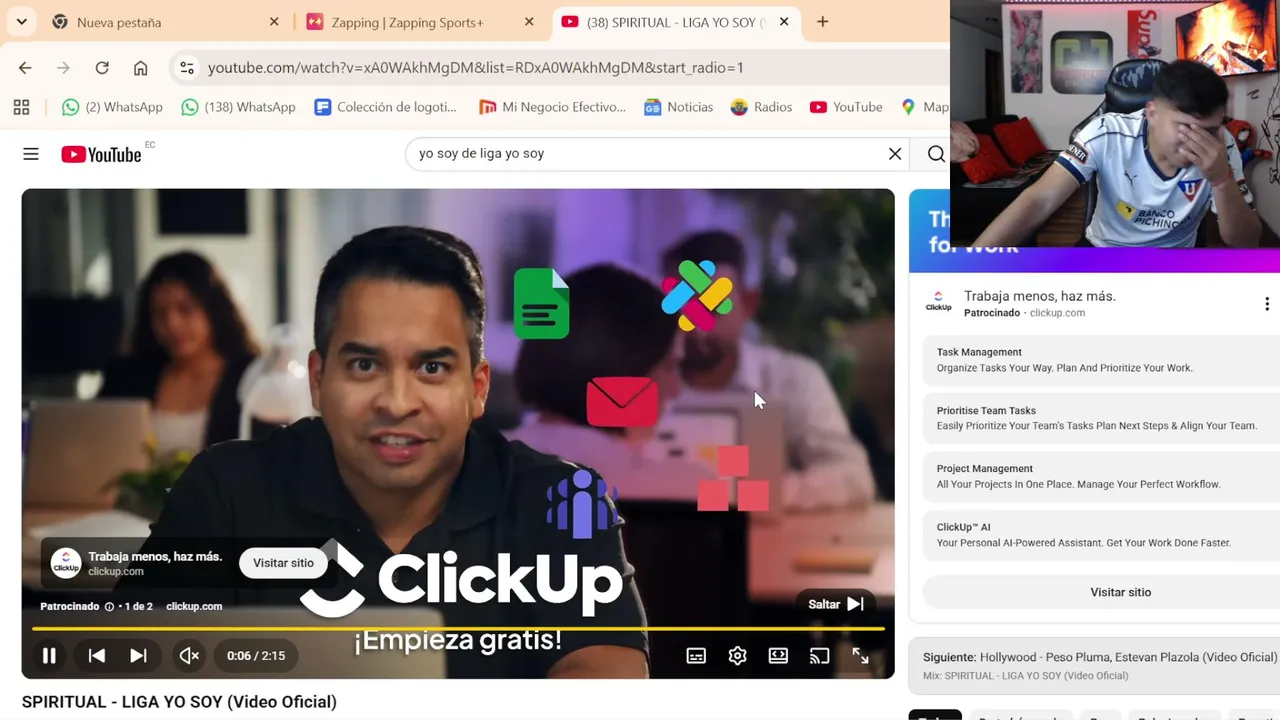Image resolution: width=1280 pixels, height=720 pixels.
Task: Open a new browser tab
Action: 822,22
